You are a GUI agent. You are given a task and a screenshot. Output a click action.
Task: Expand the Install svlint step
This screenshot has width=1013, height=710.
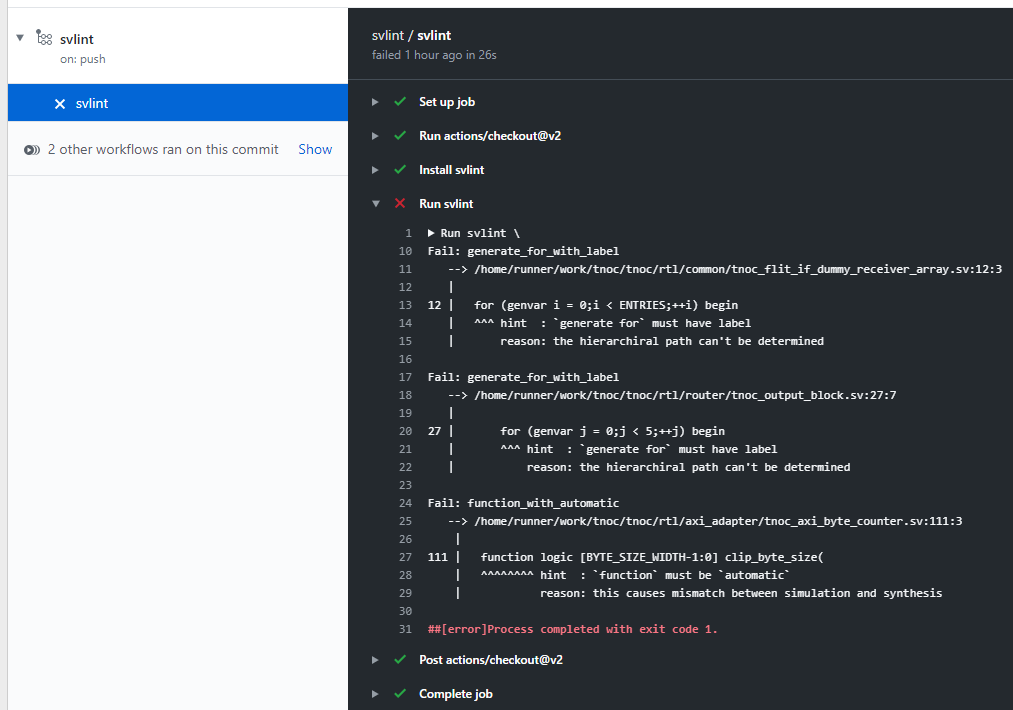(375, 169)
